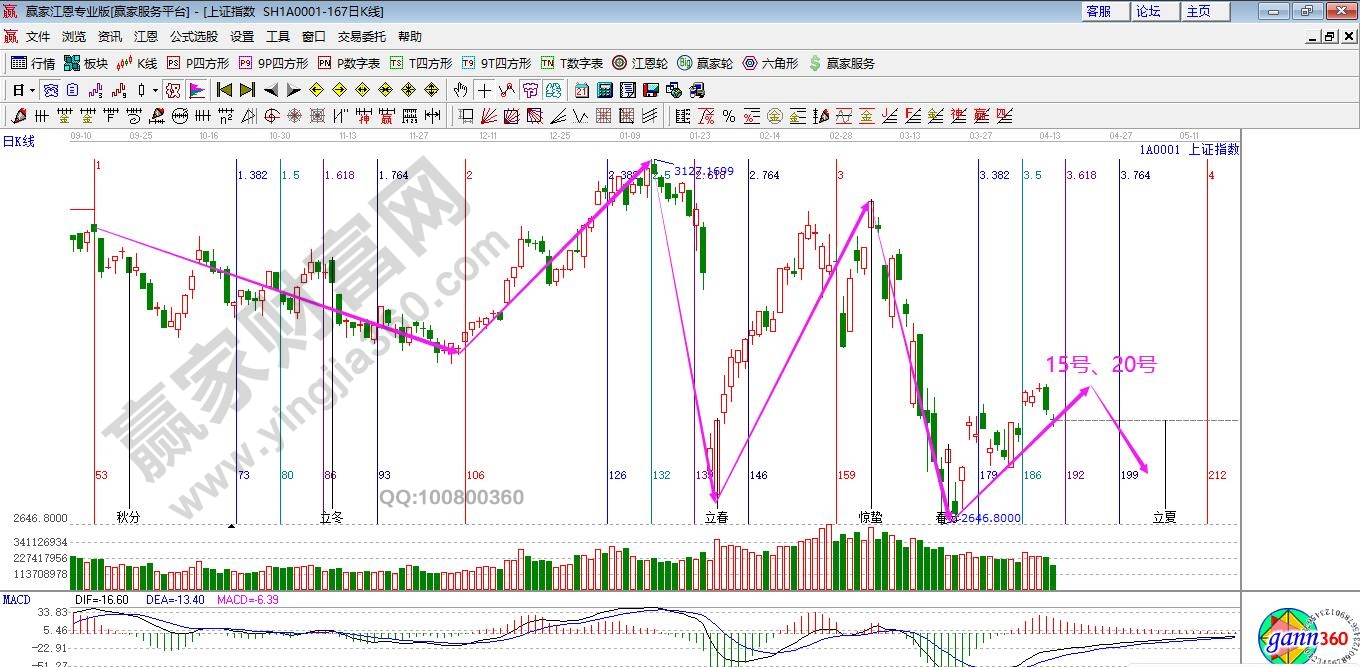1360x667 pixels.
Task: Toggle the 节 solar term lines button
Action: (532, 90)
